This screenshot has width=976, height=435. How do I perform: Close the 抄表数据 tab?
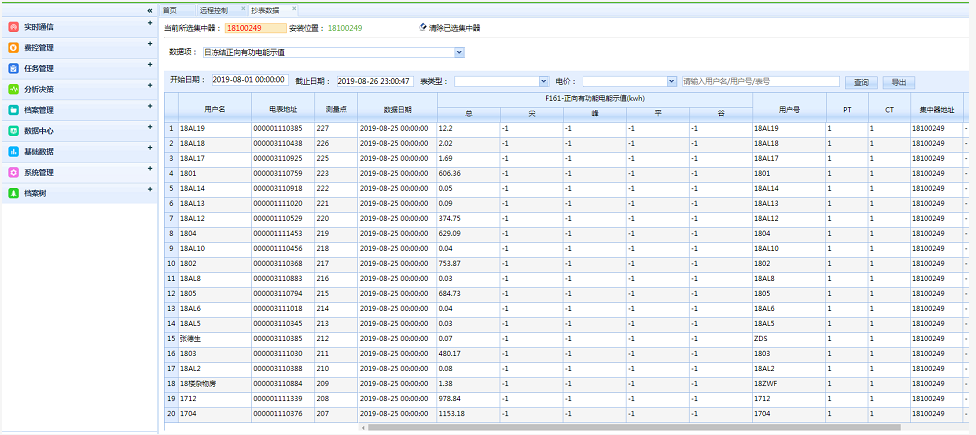[x=294, y=9]
